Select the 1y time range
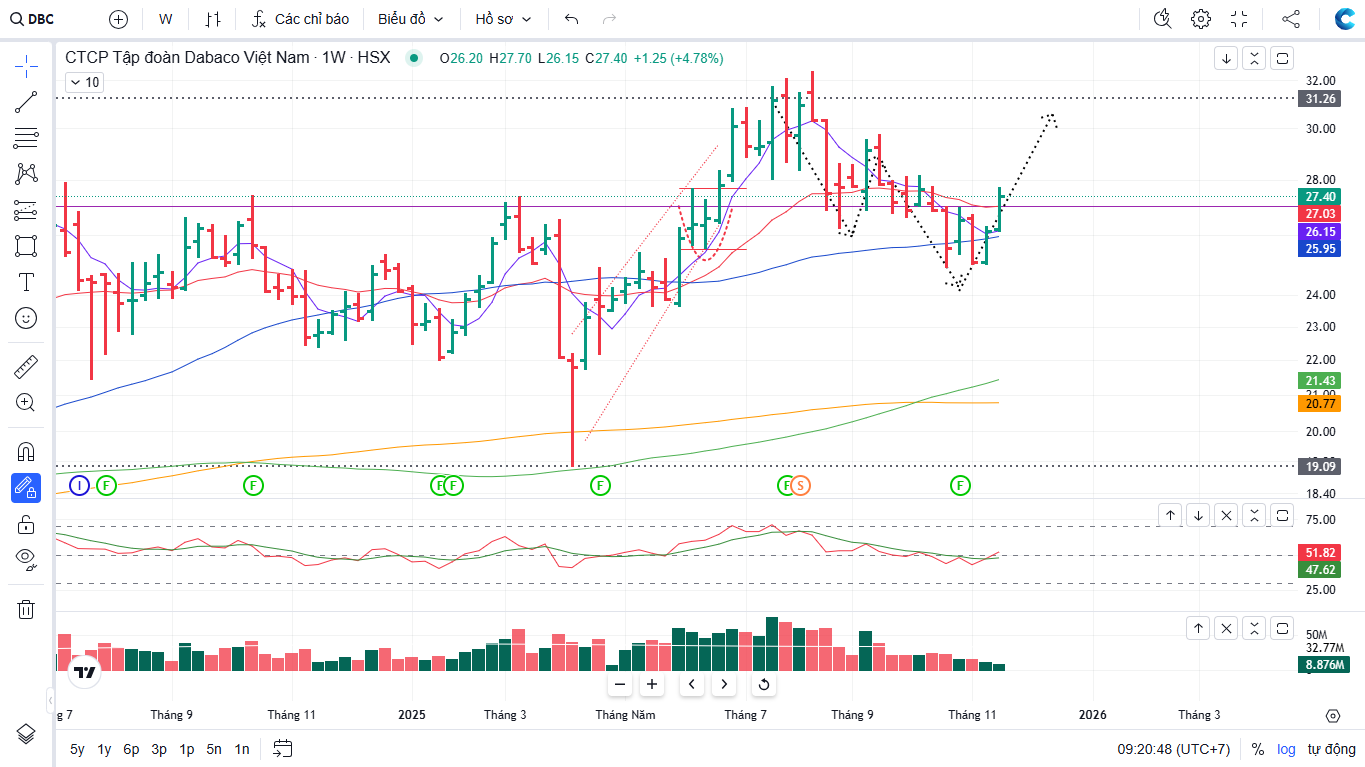The image size is (1365, 767). click(104, 749)
